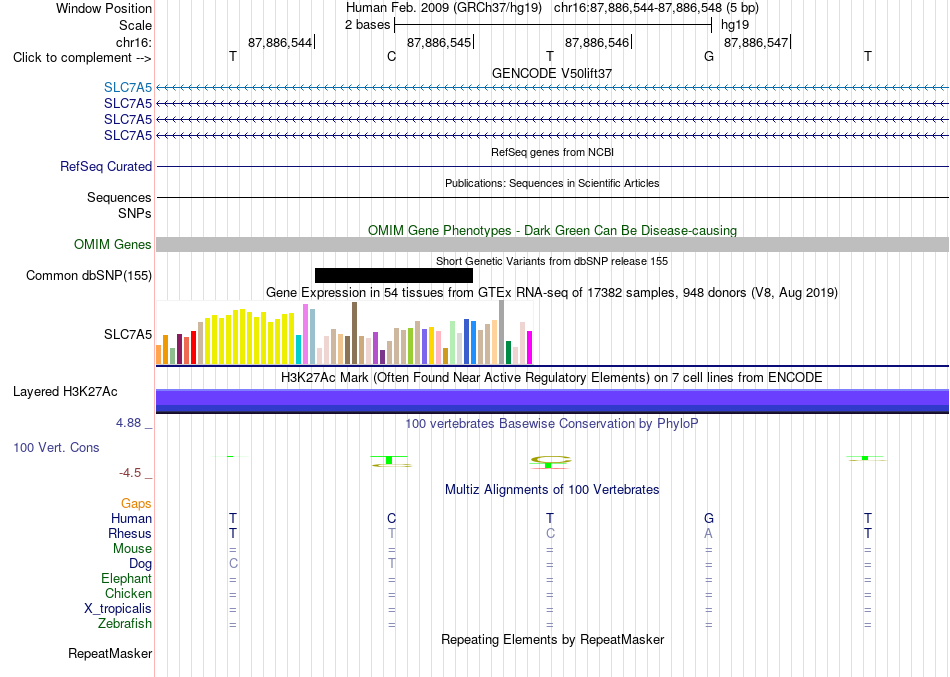Select the black dbSNP variant block
Screen dimensions: 950x677
point(394,275)
